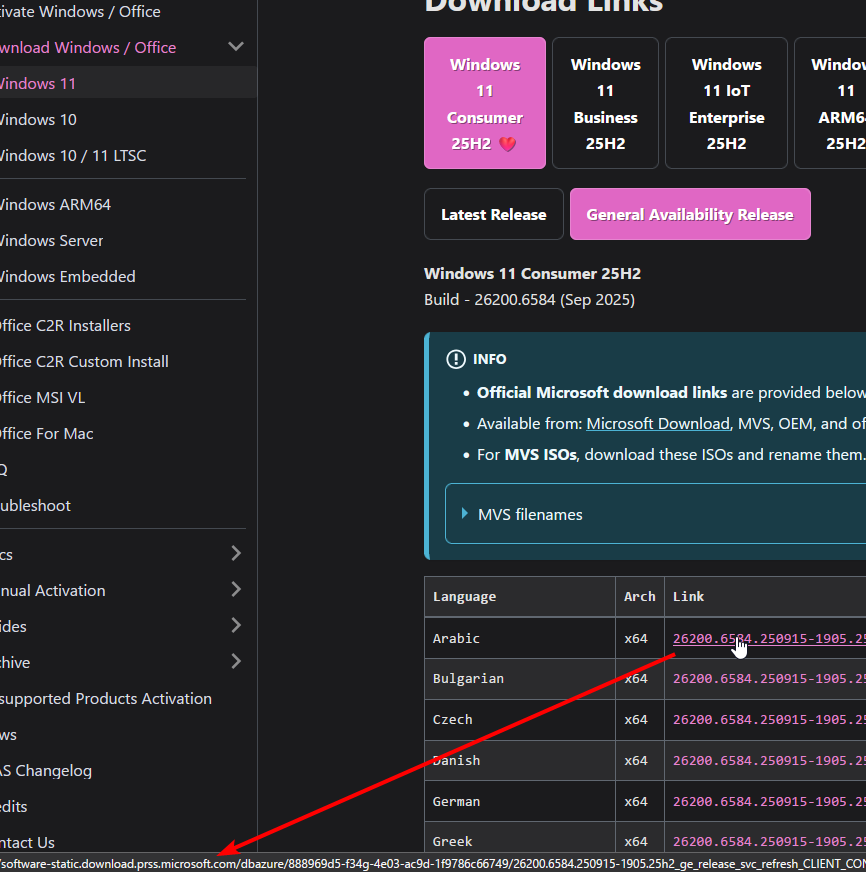Image resolution: width=866 pixels, height=872 pixels.
Task: Open the Greek x64 ISO download link
Action: (x=769, y=841)
